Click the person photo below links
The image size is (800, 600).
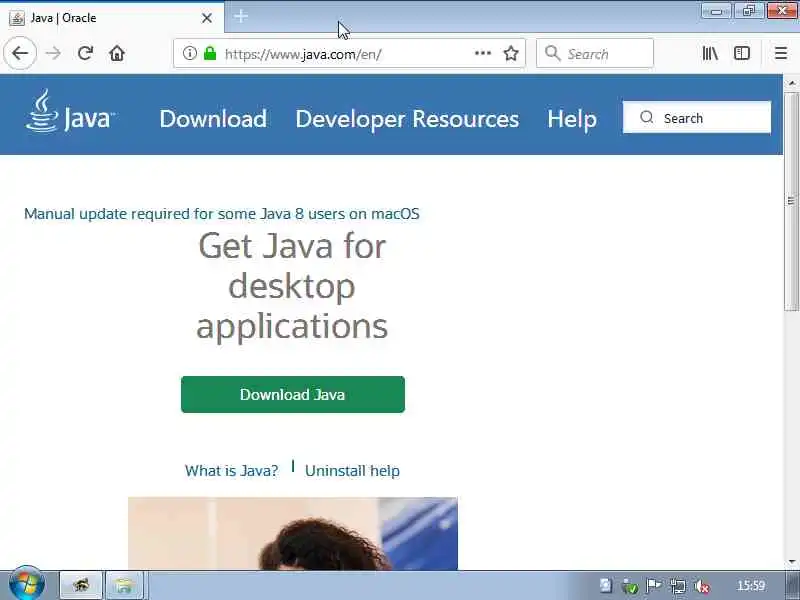[293, 533]
